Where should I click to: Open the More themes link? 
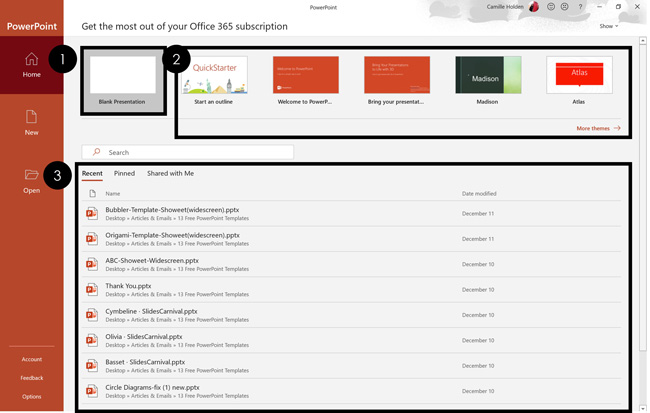click(598, 128)
